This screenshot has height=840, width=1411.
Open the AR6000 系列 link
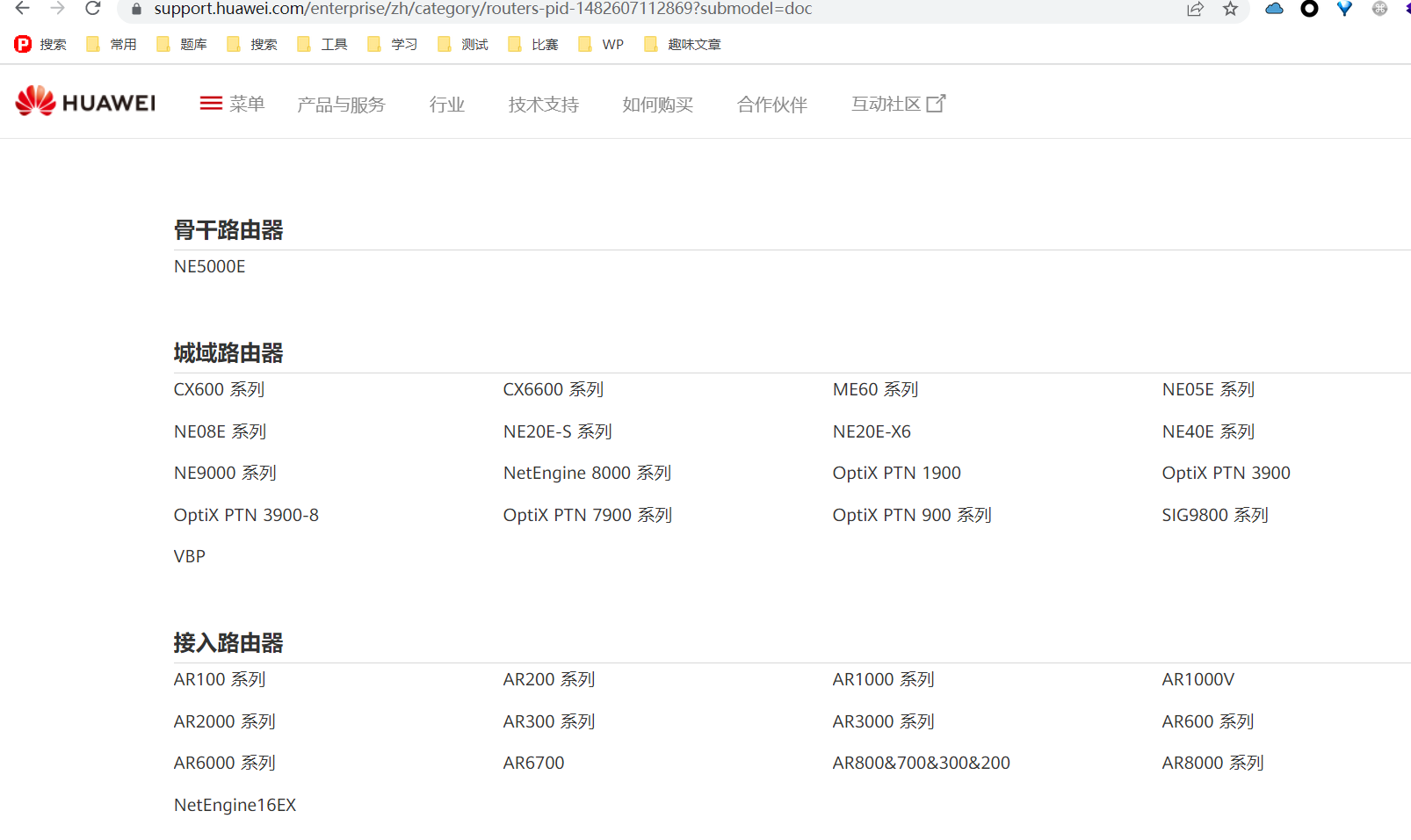[x=225, y=763]
